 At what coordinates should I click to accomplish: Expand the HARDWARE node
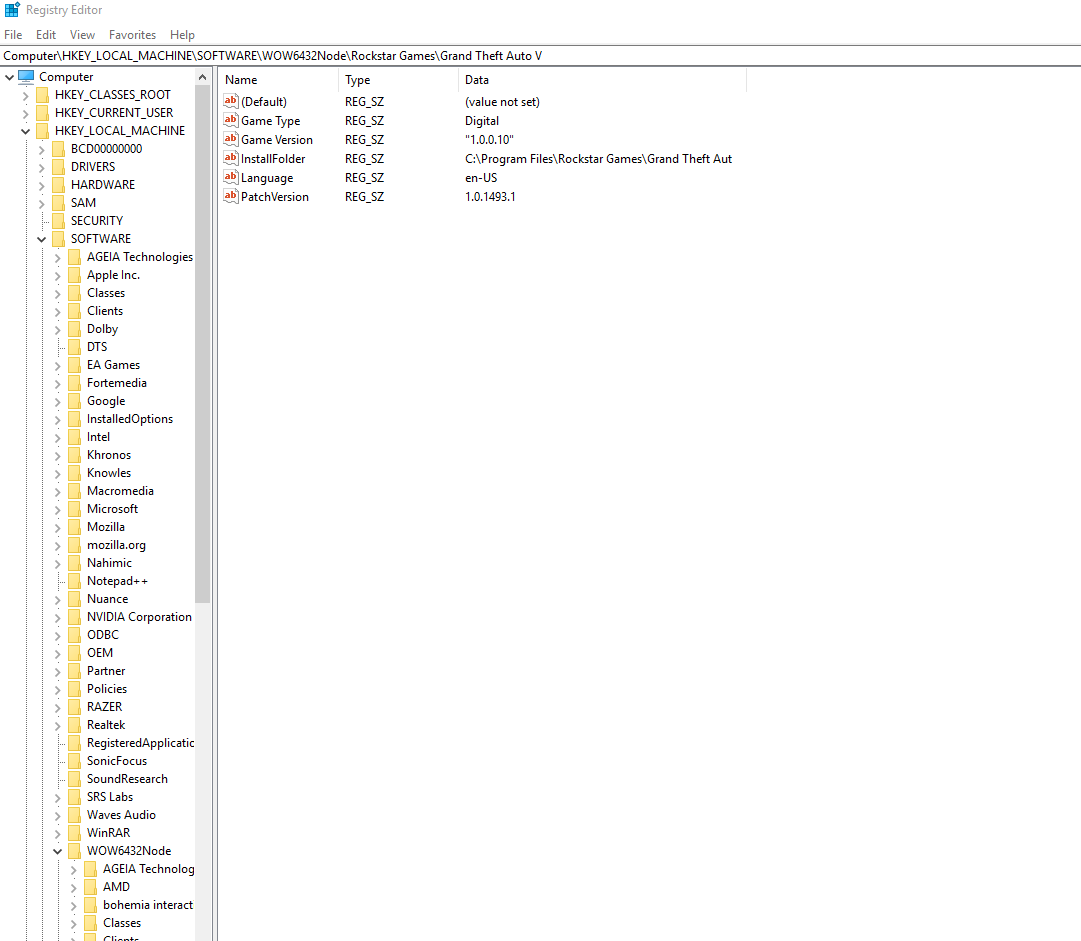point(41,185)
